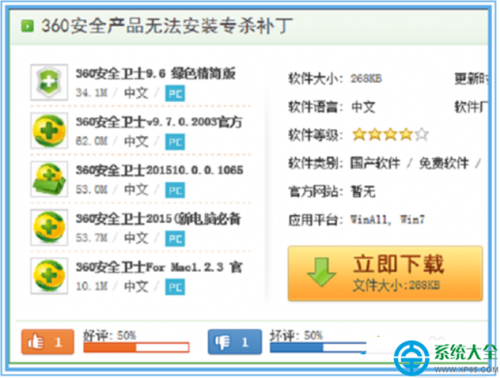Image resolution: width=500 pixels, height=378 pixels.
Task: Open the 360安全卫士v9.7.0.2003官方 link
Action: coord(159,122)
